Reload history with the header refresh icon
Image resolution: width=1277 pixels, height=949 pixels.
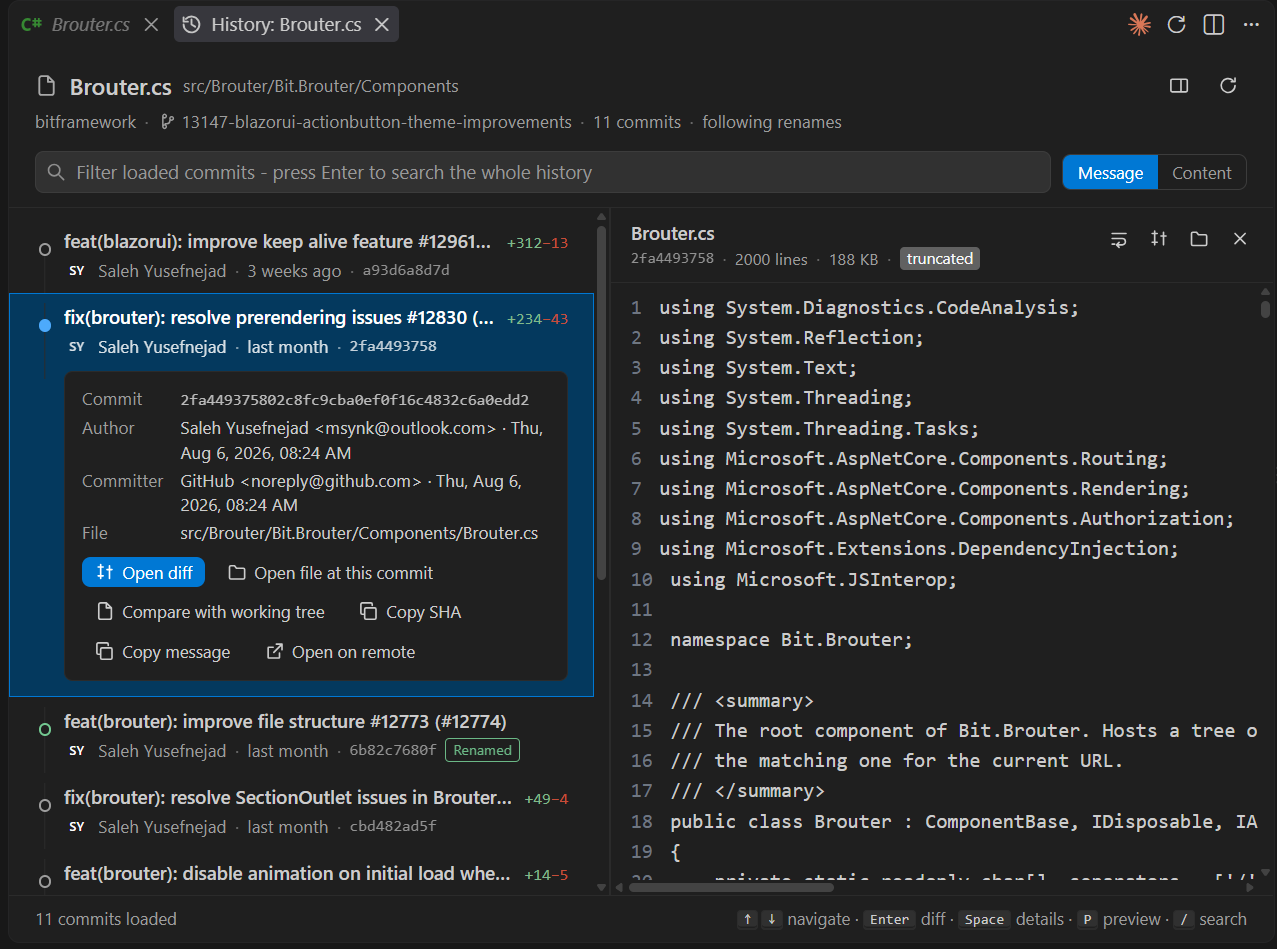pyautogui.click(x=1229, y=86)
